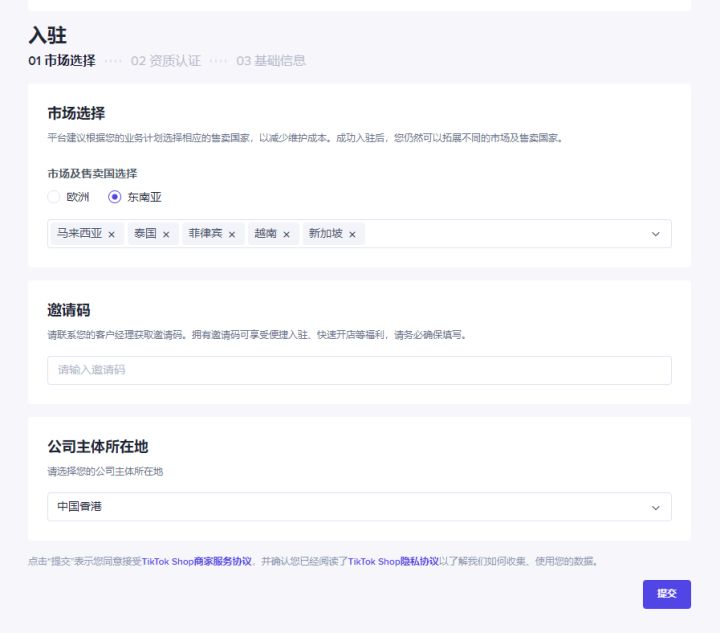Viewport: 720px width, 633px height.
Task: Open the TikTok Shop隐私协议 link
Action: 394,561
